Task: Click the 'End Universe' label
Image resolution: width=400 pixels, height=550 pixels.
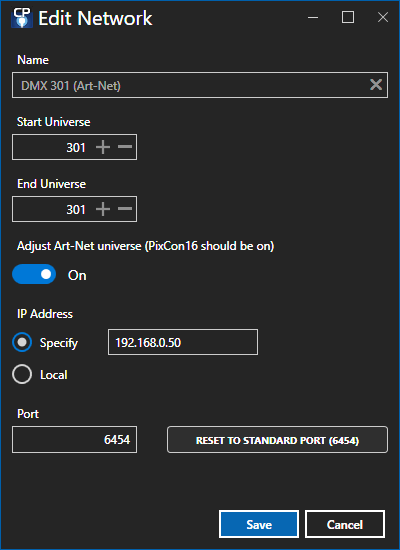Action: pyautogui.click(x=52, y=184)
